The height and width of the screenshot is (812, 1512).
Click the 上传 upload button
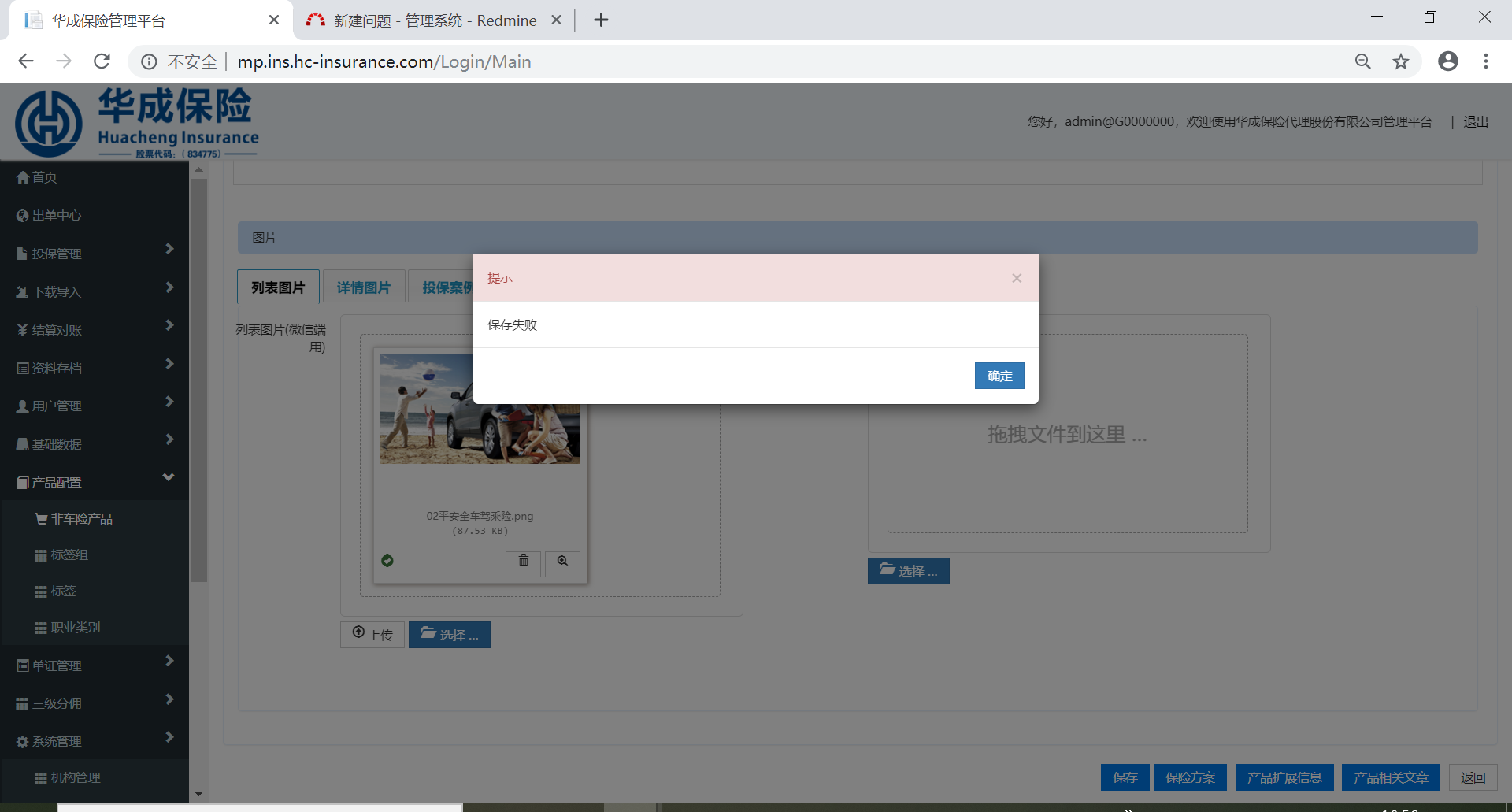[x=372, y=634]
